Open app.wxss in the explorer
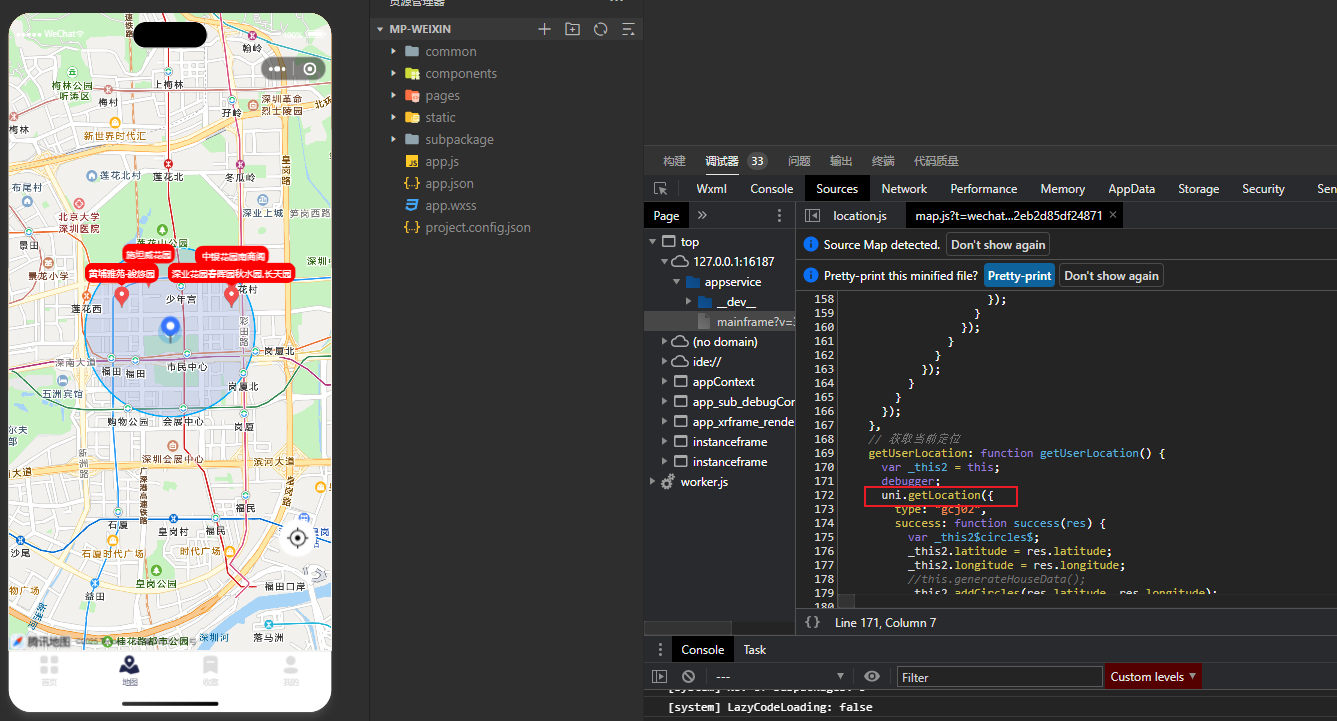This screenshot has width=1337, height=721. tap(450, 205)
